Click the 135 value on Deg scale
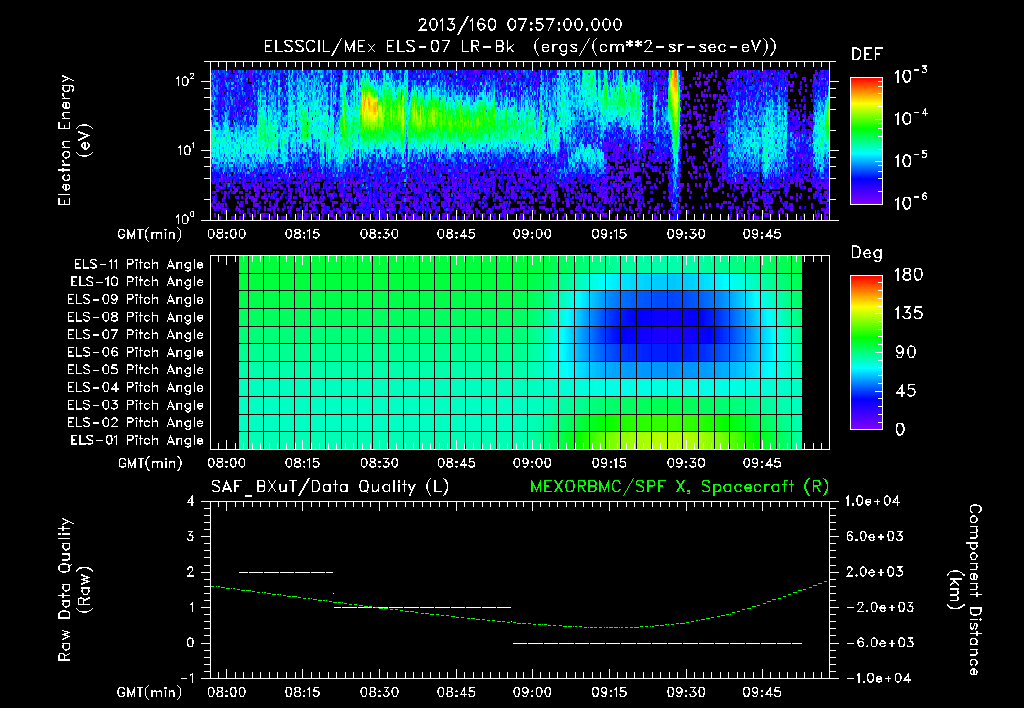This screenshot has width=1024, height=708. click(x=908, y=314)
